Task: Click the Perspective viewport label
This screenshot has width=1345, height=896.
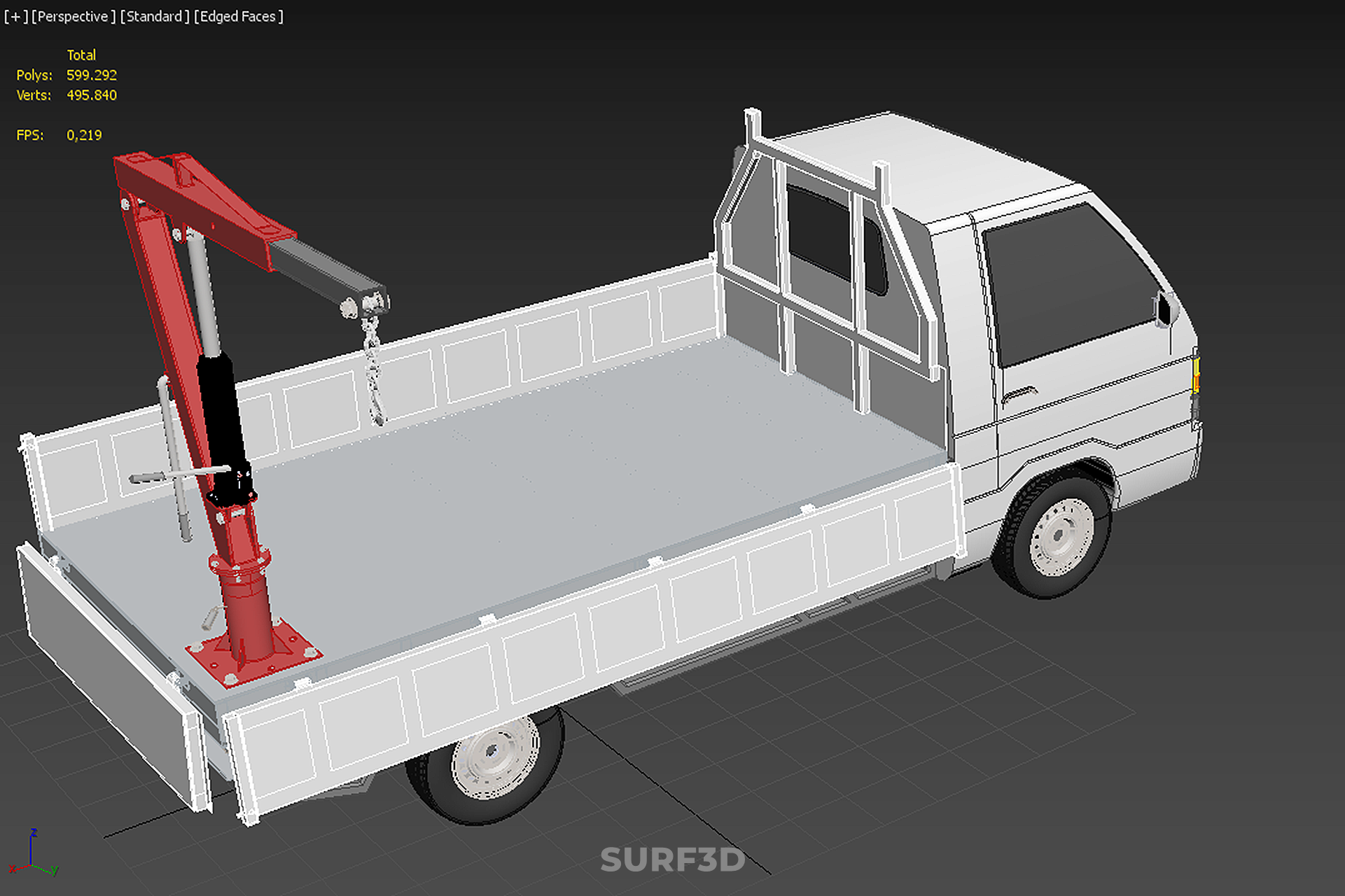Action: click(73, 16)
